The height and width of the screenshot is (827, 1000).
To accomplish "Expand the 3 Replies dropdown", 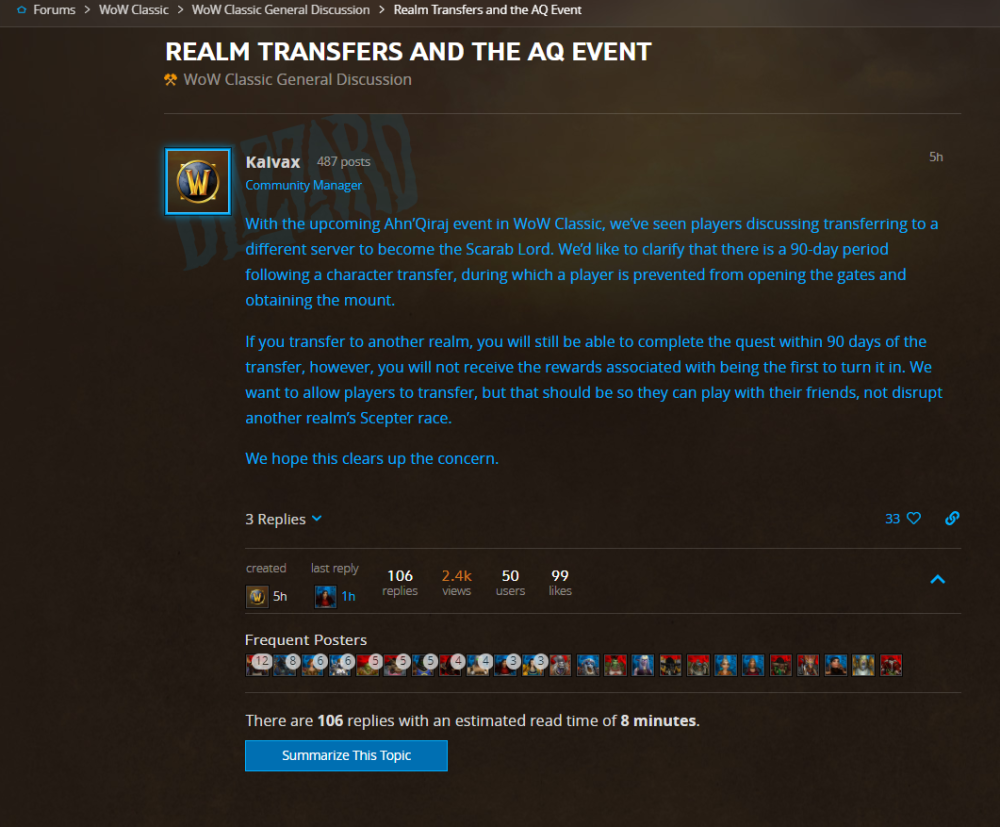I will (x=283, y=519).
